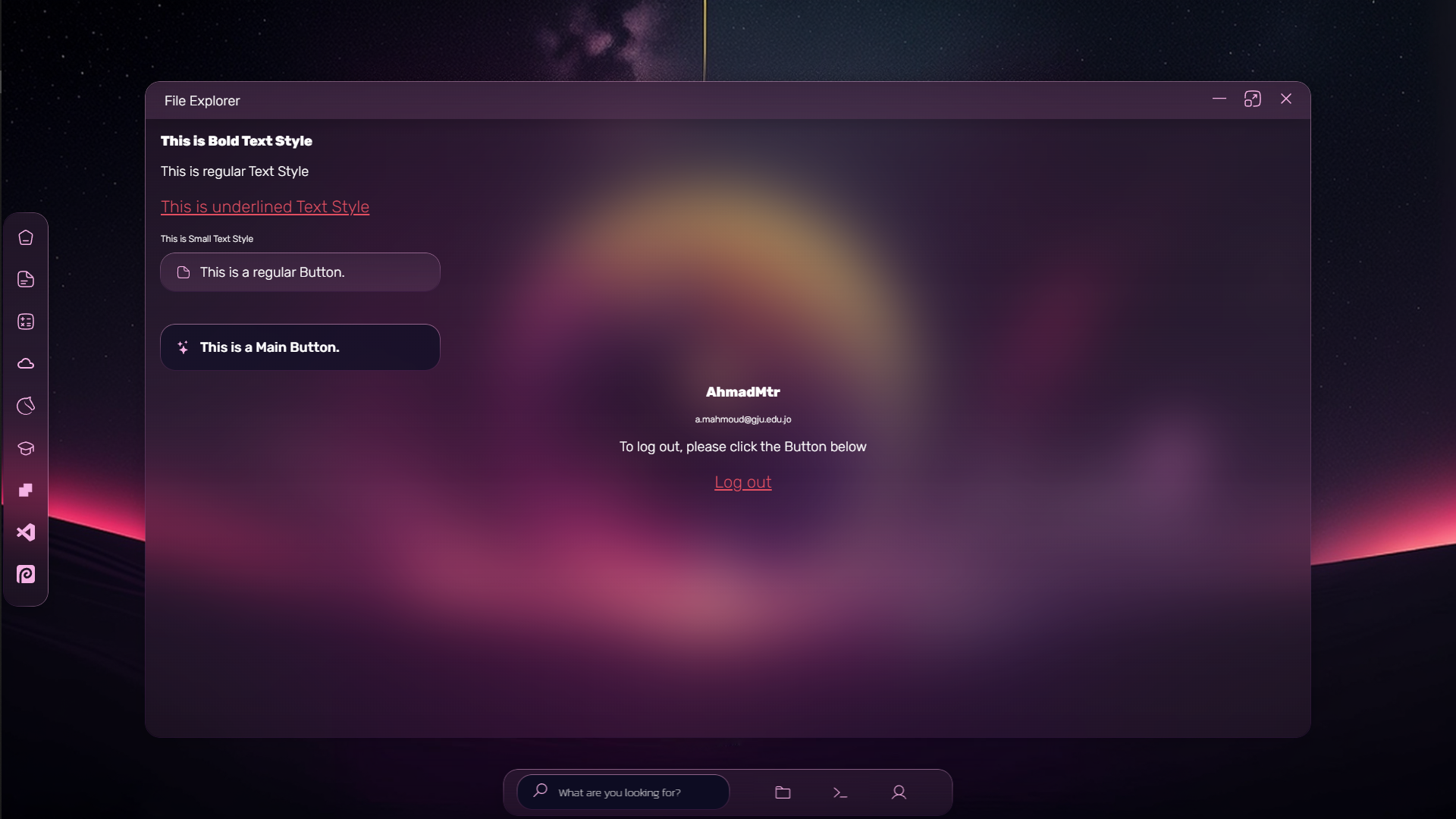The height and width of the screenshot is (819, 1456).
Task: Open the File Explorer folder icon taskbar
Action: point(783,791)
